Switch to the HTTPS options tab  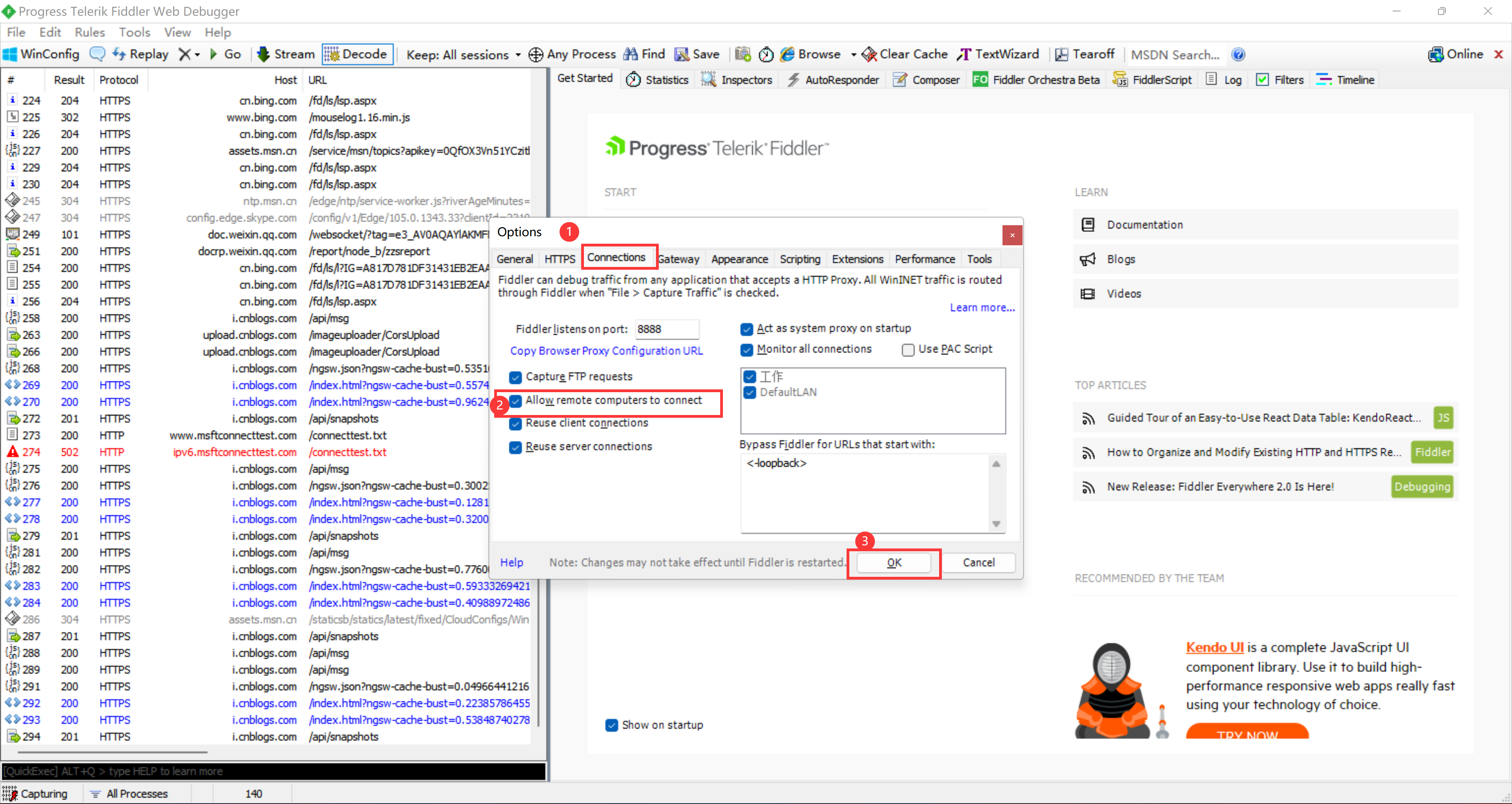coord(560,259)
